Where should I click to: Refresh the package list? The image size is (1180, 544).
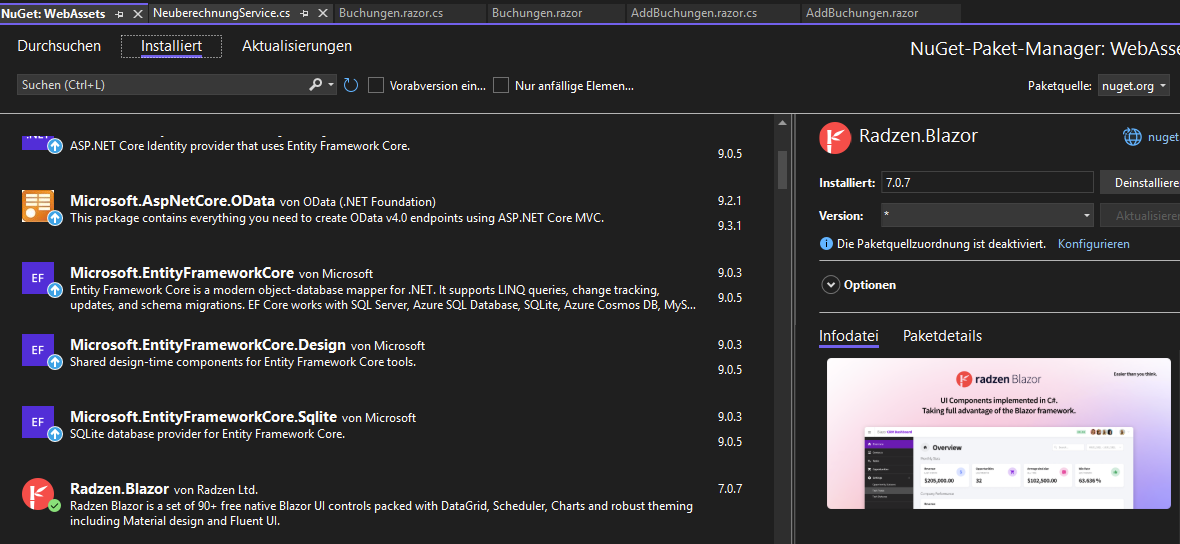[x=351, y=85]
